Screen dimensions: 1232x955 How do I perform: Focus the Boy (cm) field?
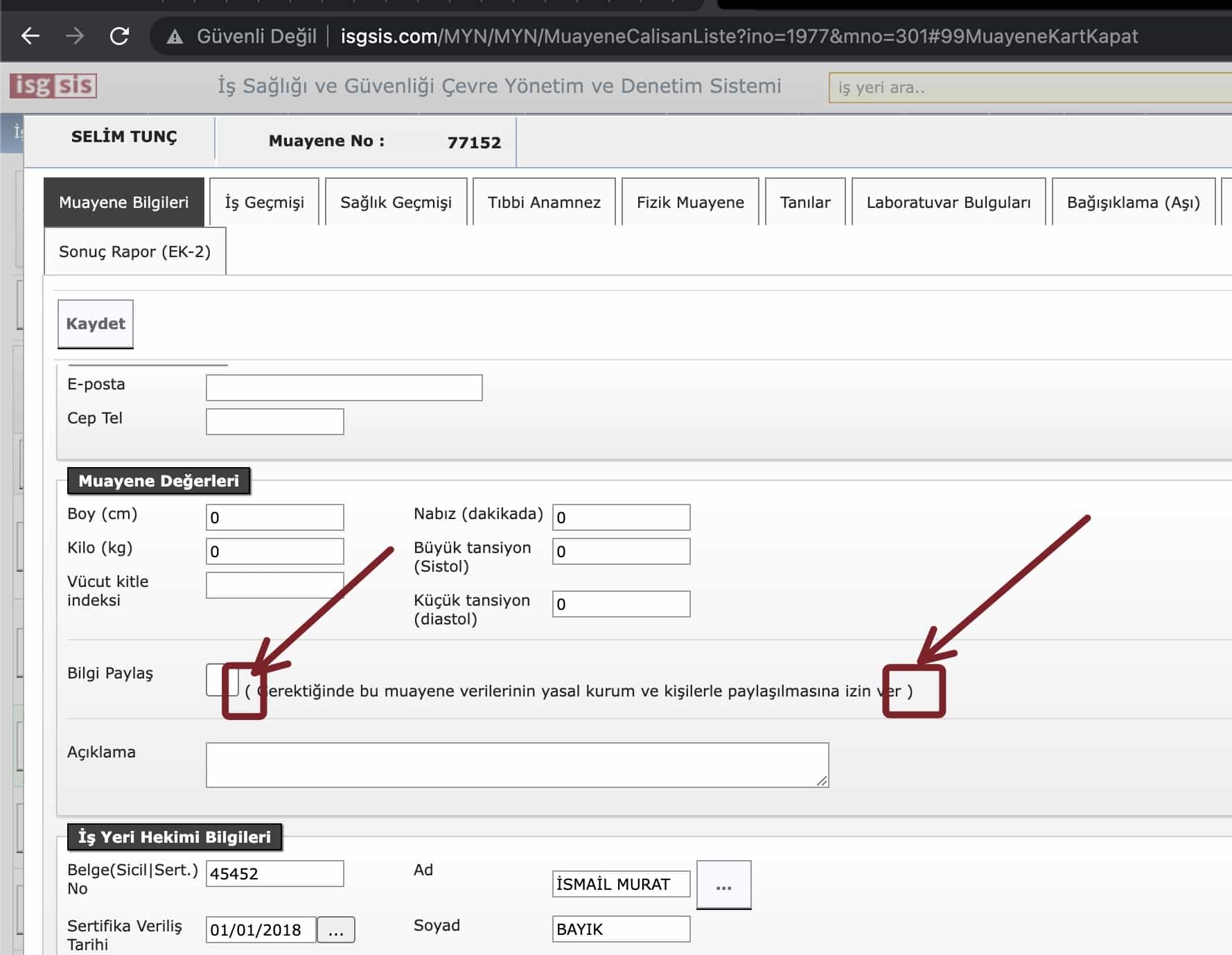pos(274,518)
